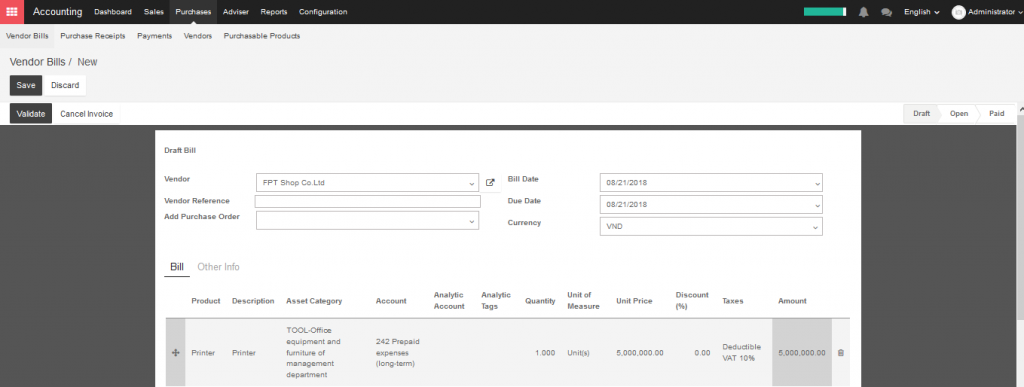Open the Reports menu
This screenshot has width=1024, height=387.
(x=274, y=12)
